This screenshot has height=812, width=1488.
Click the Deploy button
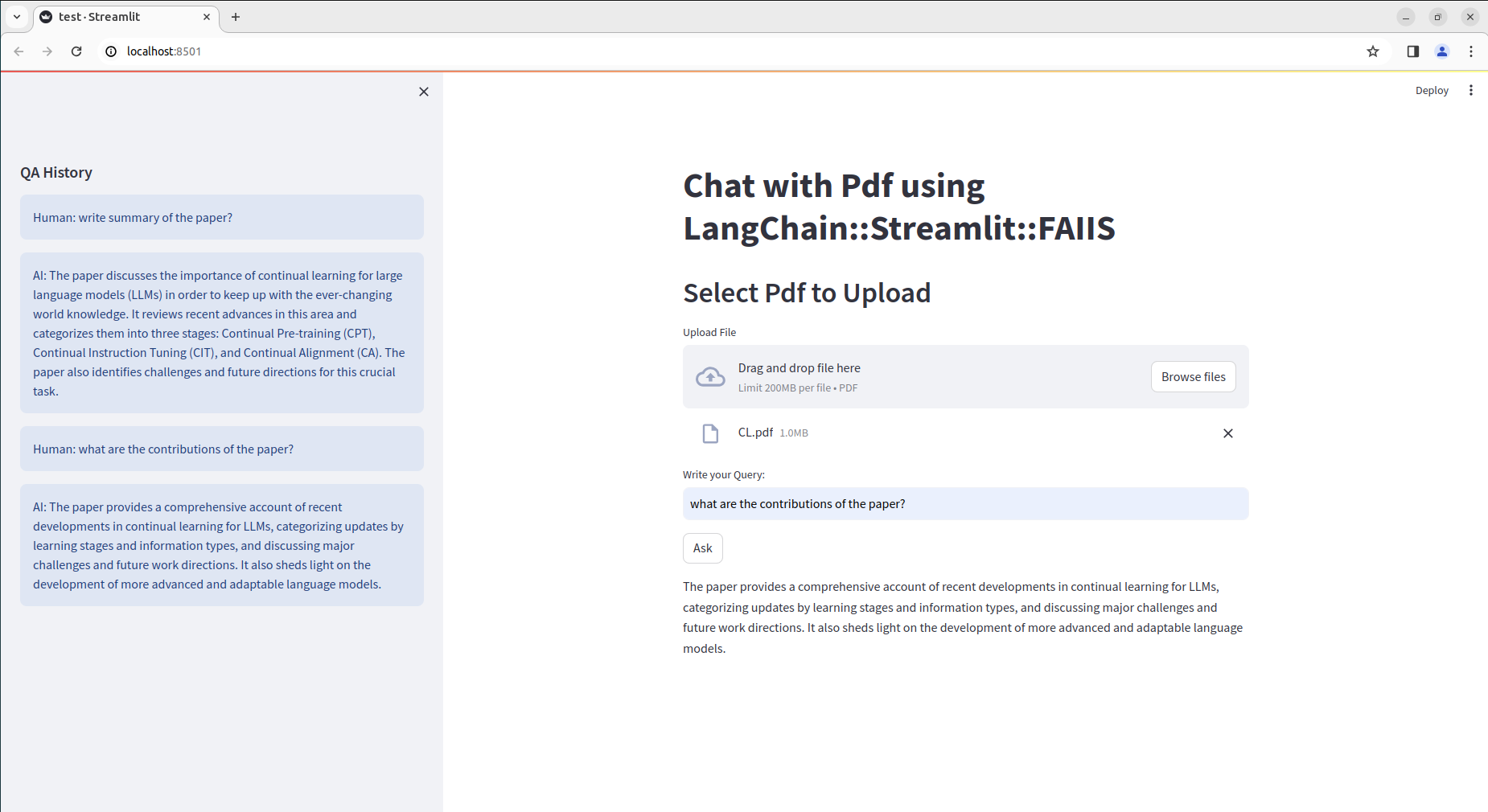coord(1432,90)
